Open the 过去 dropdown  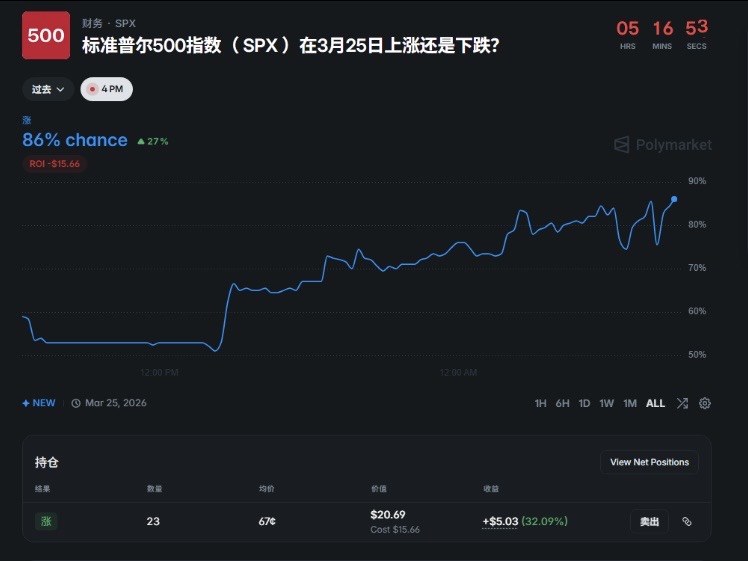pos(48,89)
